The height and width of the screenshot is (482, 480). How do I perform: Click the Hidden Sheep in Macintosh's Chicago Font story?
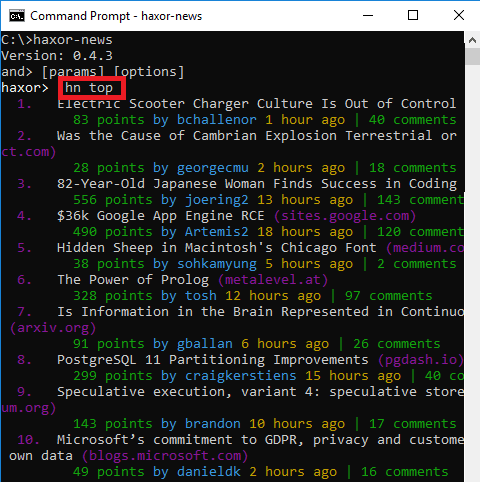coord(217,248)
